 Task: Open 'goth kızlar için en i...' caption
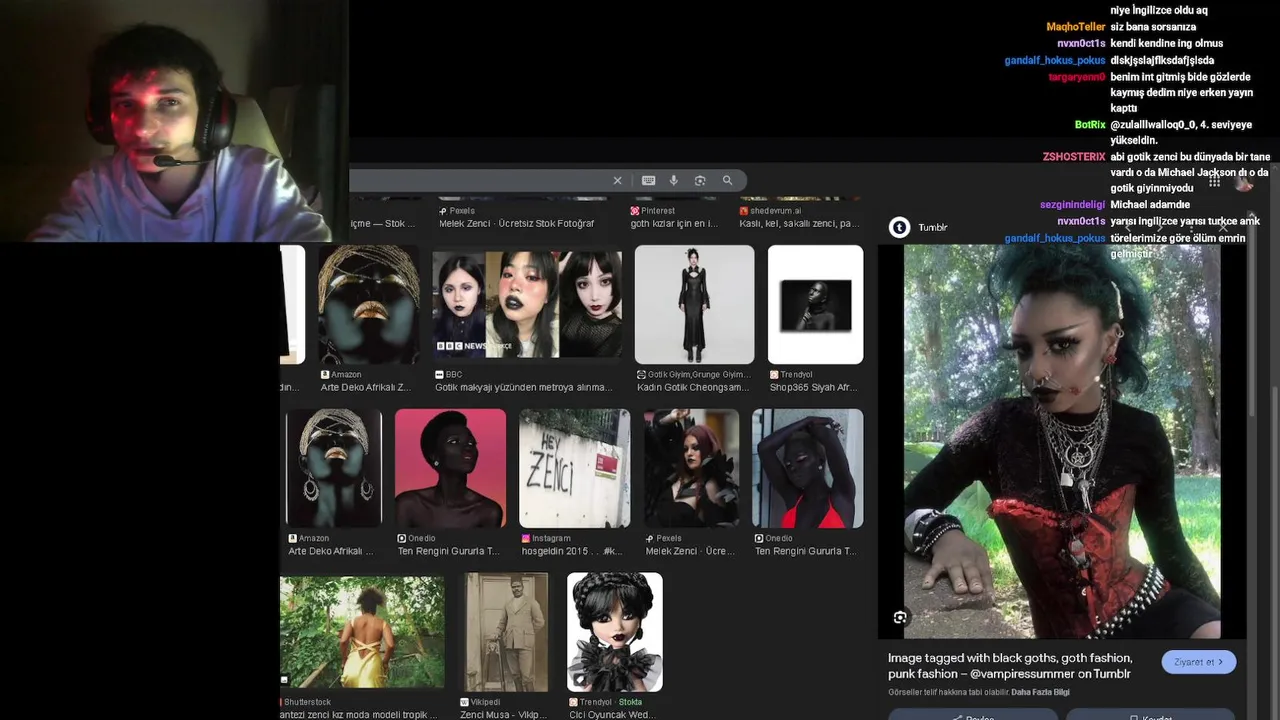click(x=674, y=224)
